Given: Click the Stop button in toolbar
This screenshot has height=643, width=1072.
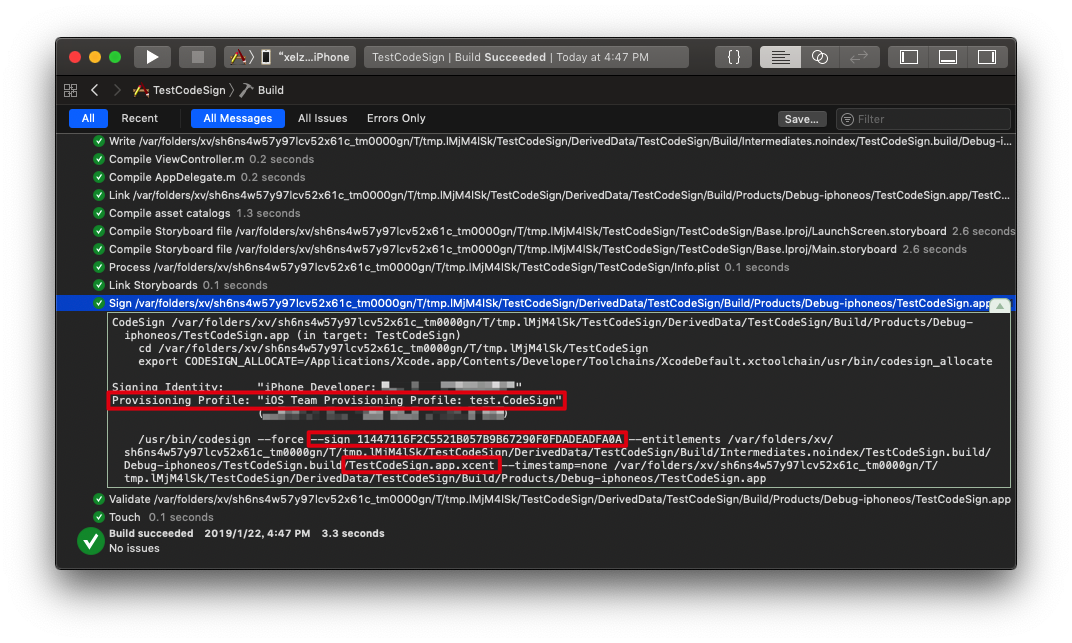Looking at the screenshot, I should click(198, 57).
